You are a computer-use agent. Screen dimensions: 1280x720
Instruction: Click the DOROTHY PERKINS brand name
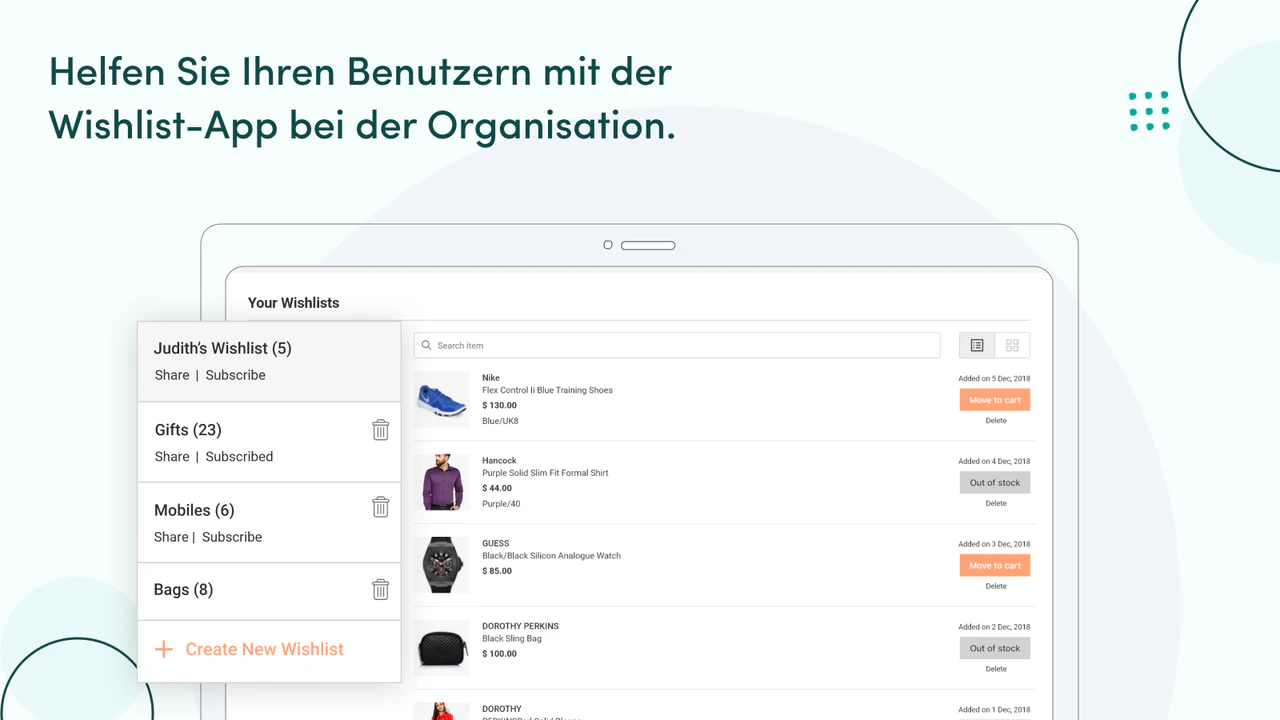(520, 626)
